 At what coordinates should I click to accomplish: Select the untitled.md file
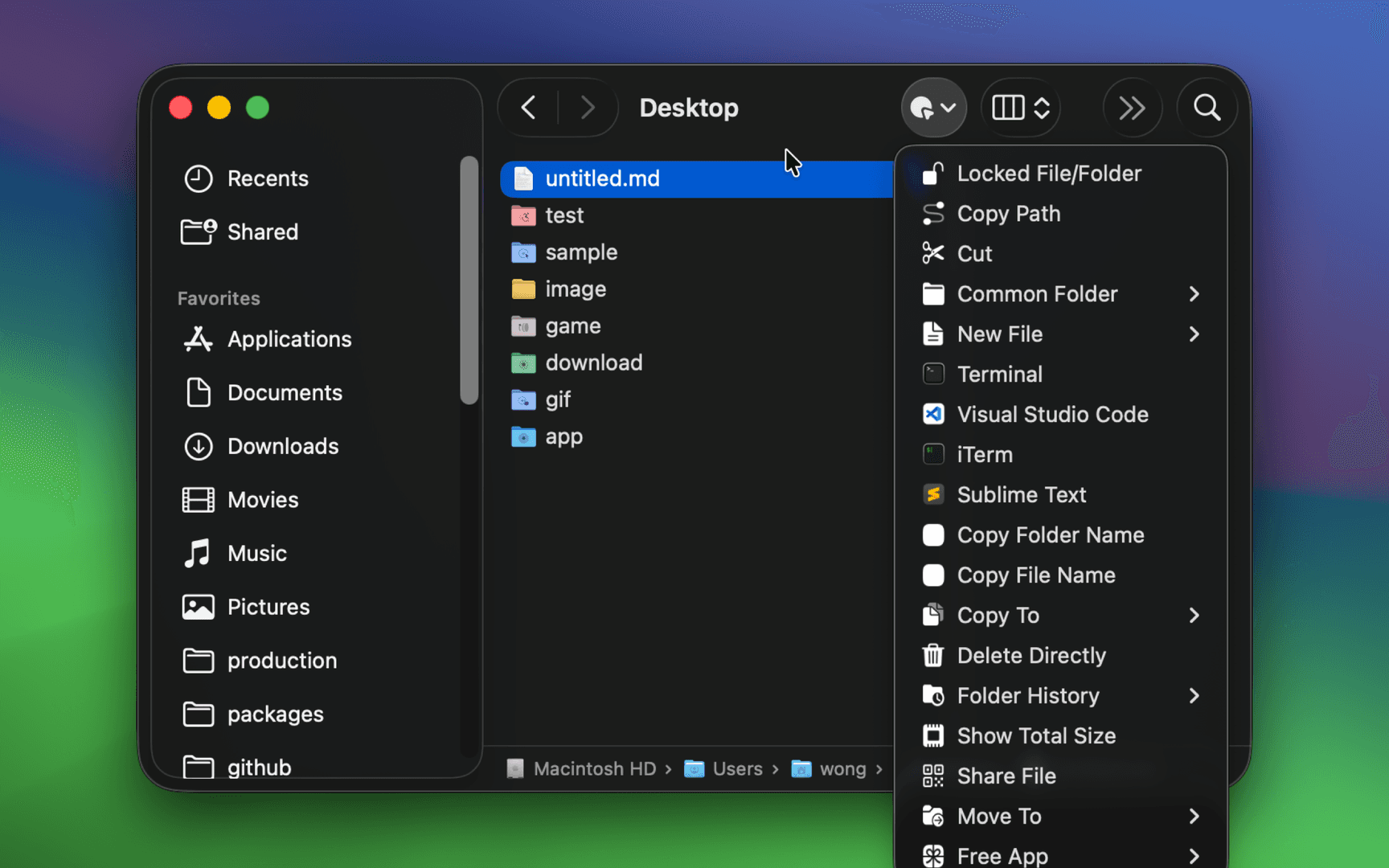[x=603, y=178]
